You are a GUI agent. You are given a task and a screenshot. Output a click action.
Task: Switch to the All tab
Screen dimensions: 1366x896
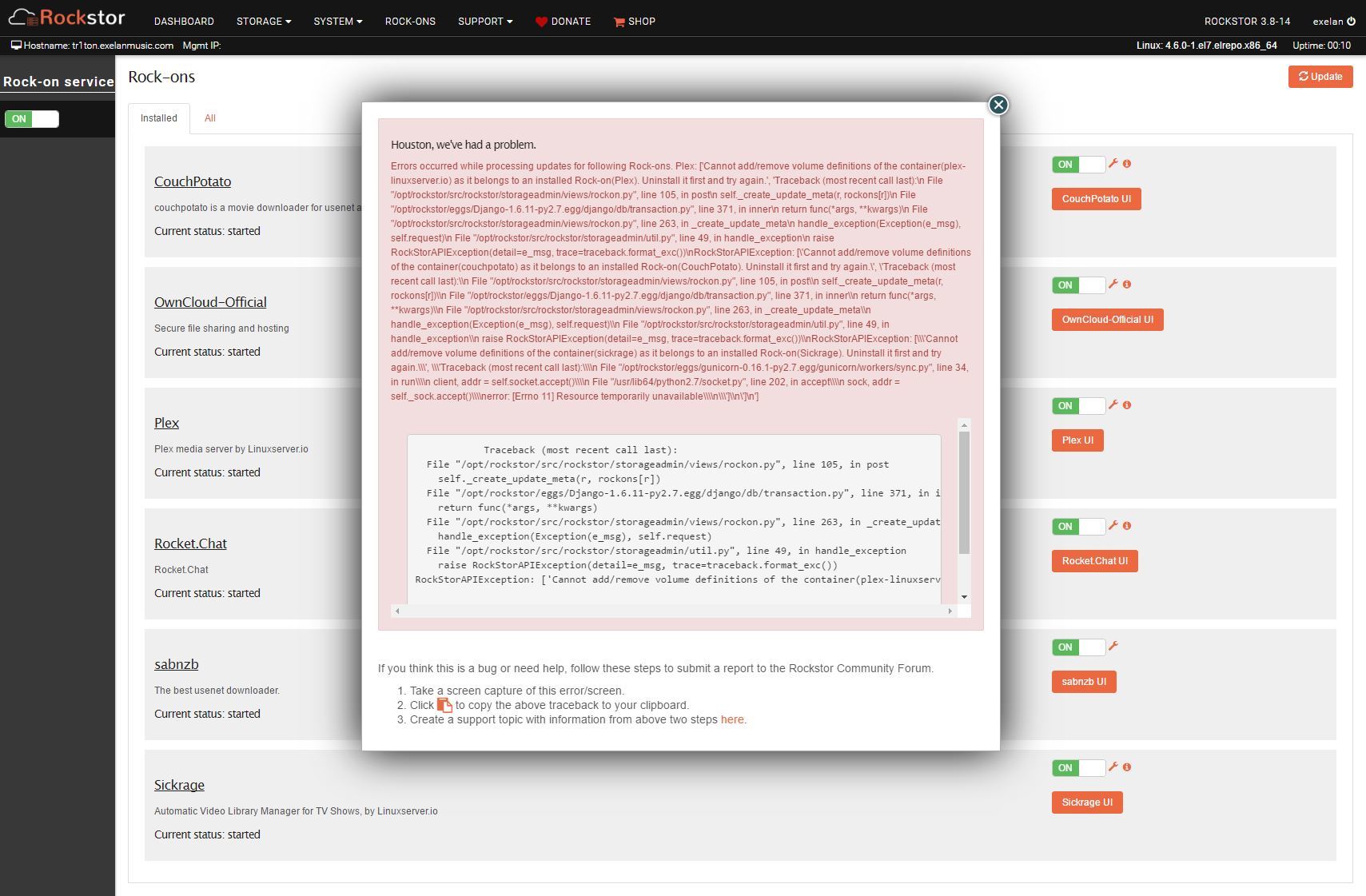click(209, 118)
